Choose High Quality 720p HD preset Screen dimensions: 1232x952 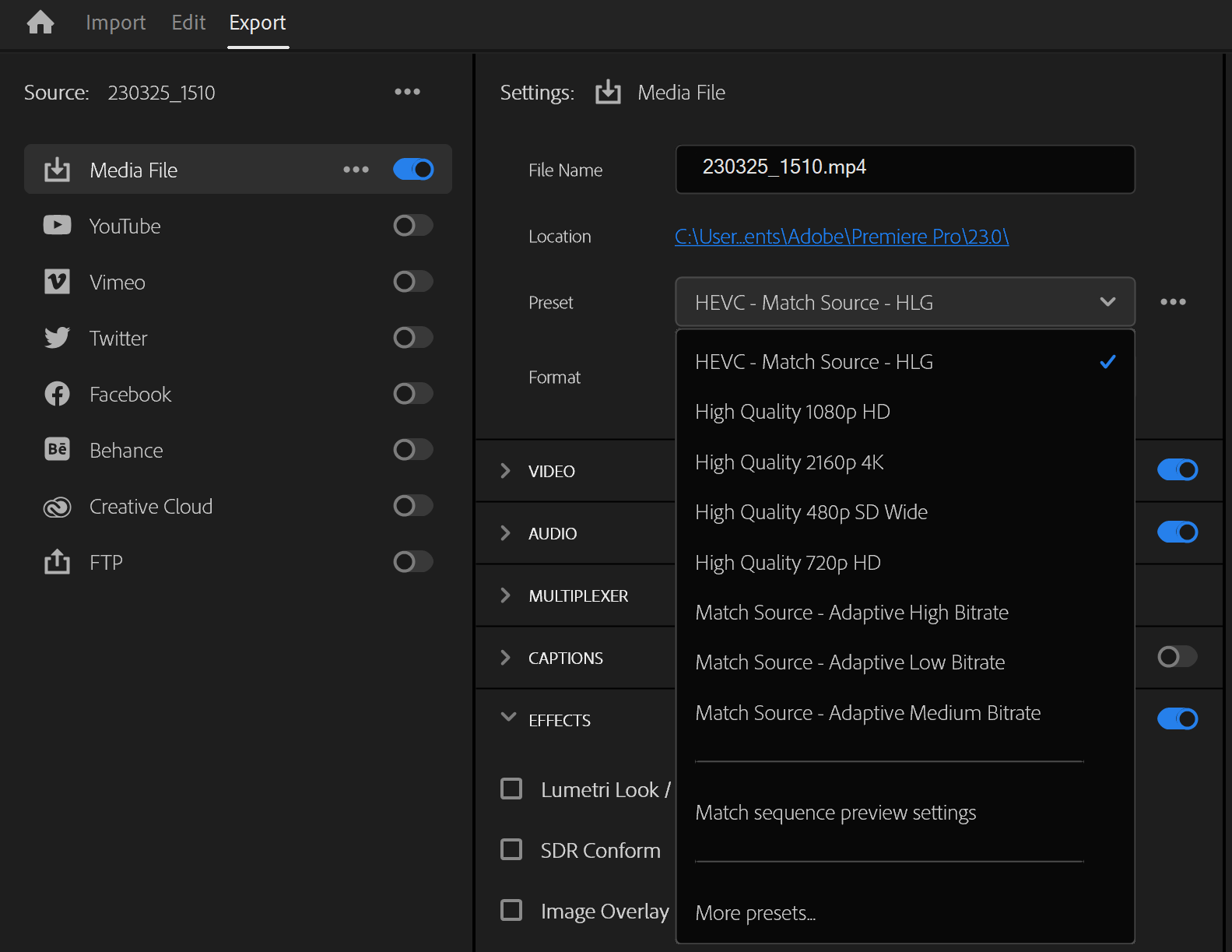click(905, 563)
